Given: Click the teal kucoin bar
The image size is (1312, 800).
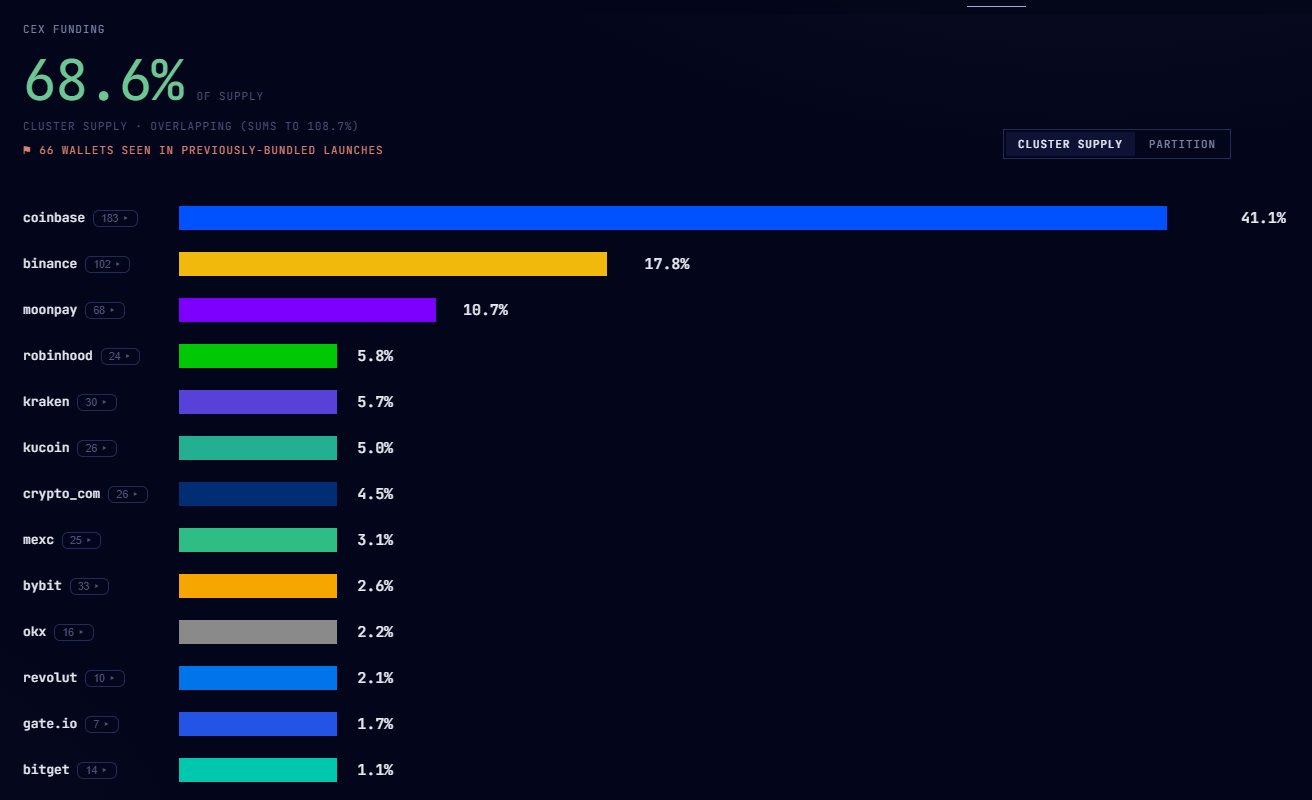Looking at the screenshot, I should 258,448.
